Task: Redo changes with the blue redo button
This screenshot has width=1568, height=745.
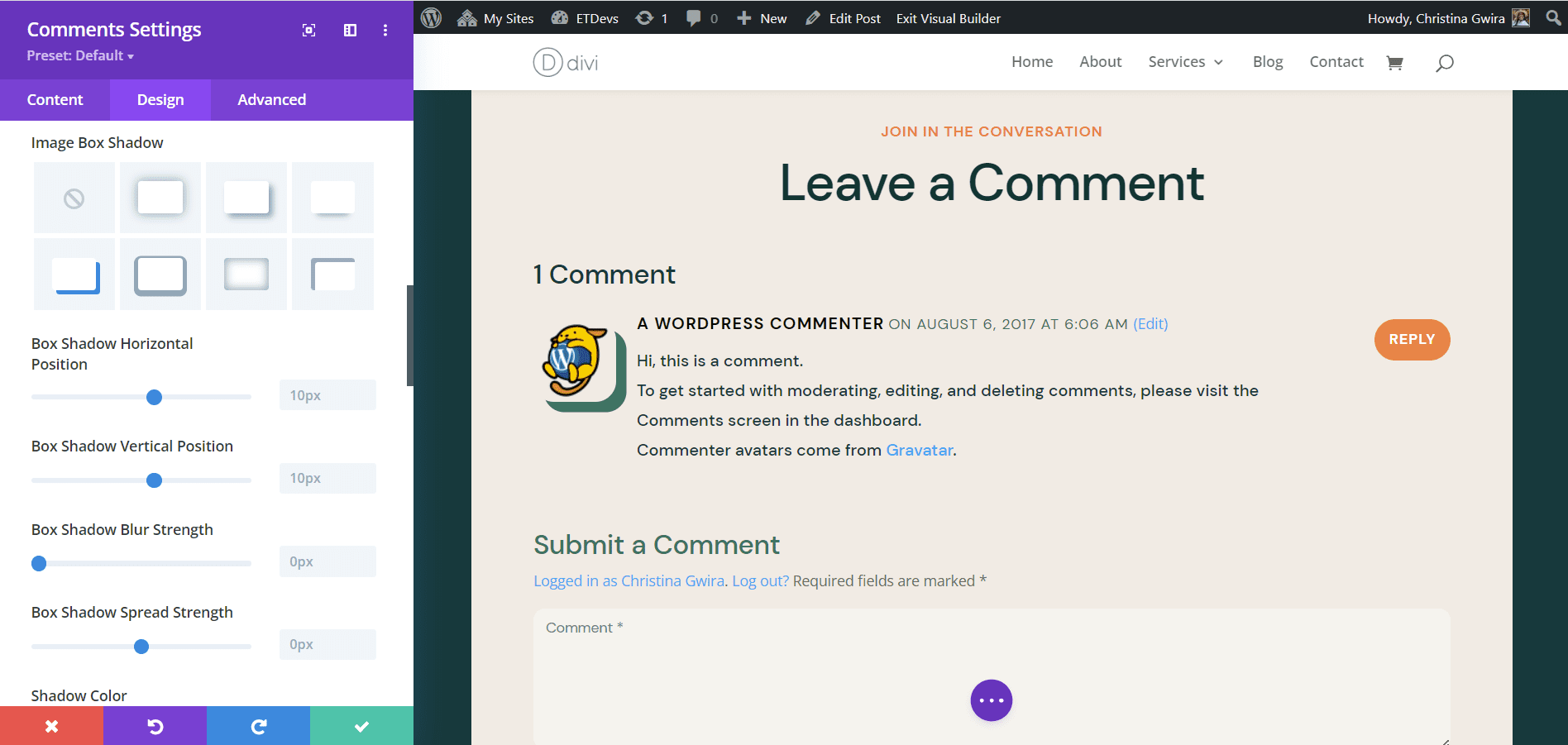Action: (x=258, y=726)
